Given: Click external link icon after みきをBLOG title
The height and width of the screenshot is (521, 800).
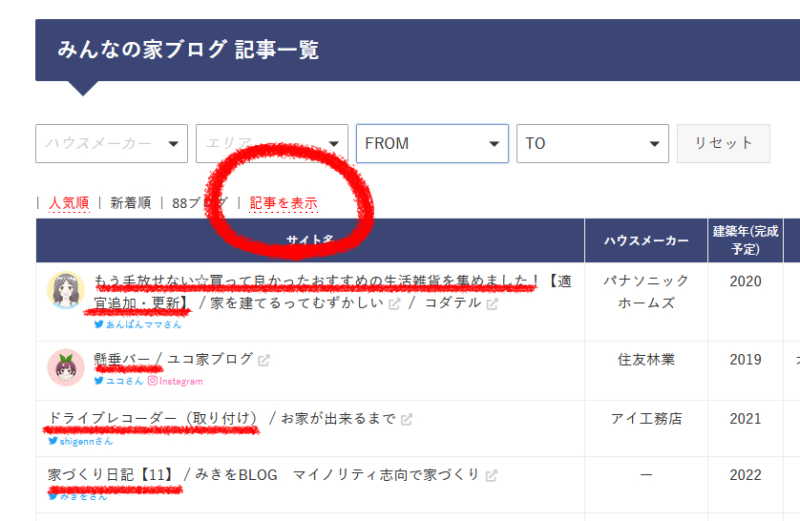Looking at the screenshot, I should 491,476.
